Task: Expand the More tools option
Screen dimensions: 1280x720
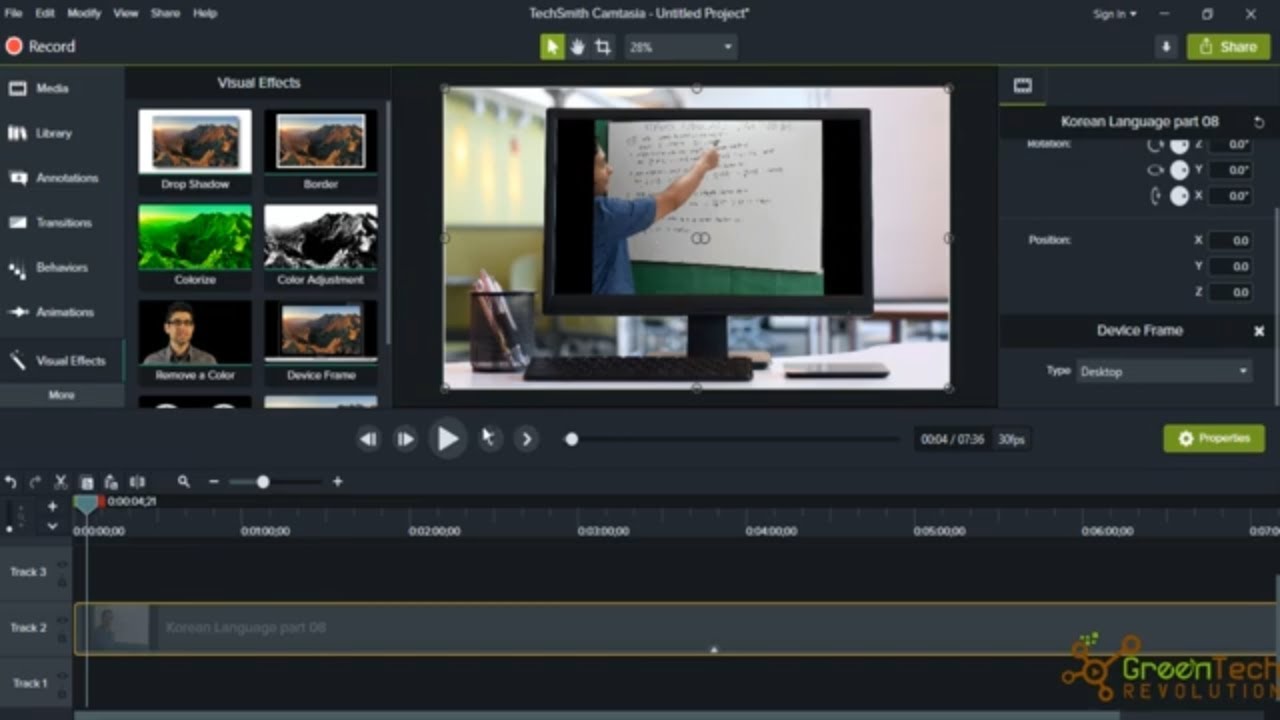Action: [61, 395]
